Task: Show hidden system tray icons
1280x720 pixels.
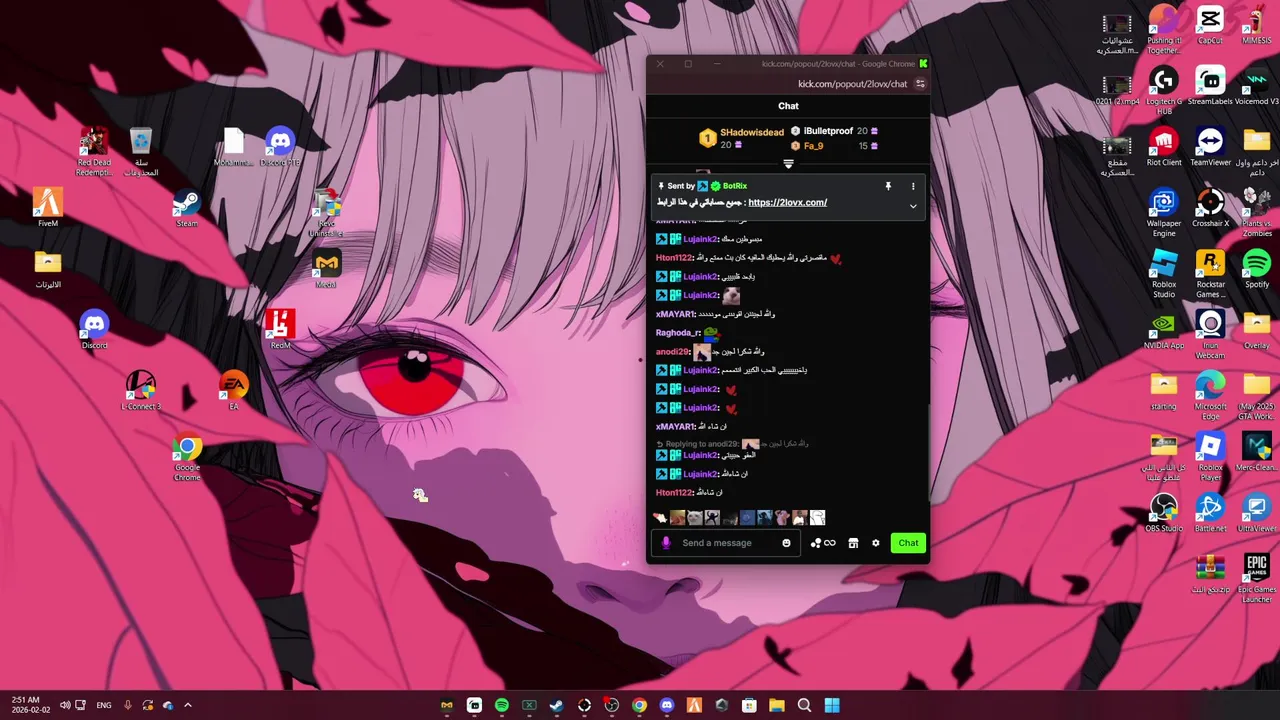Action: click(187, 705)
